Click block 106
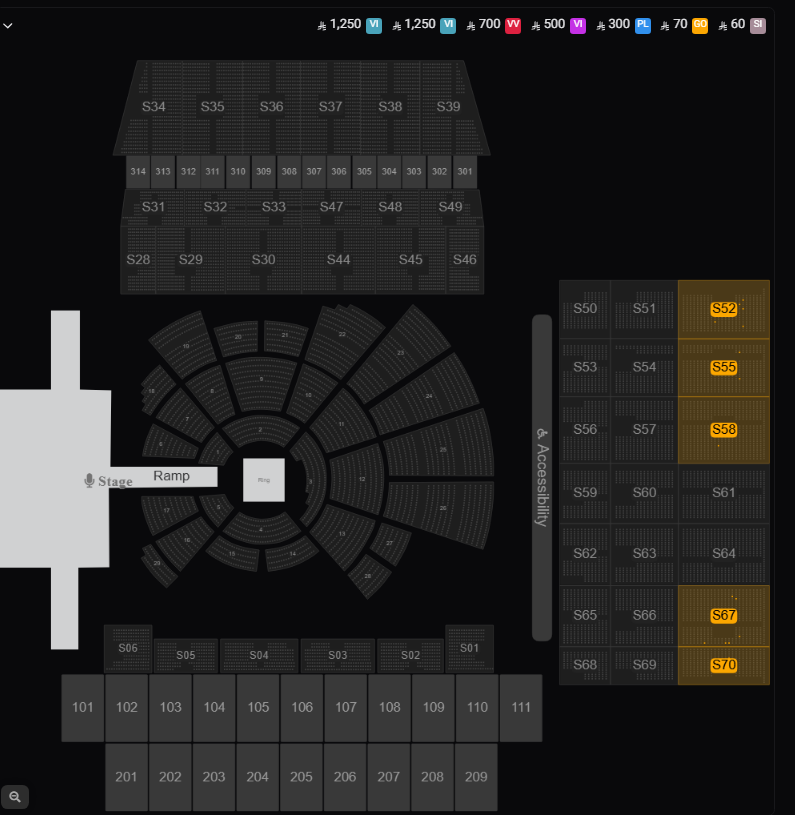 (302, 708)
